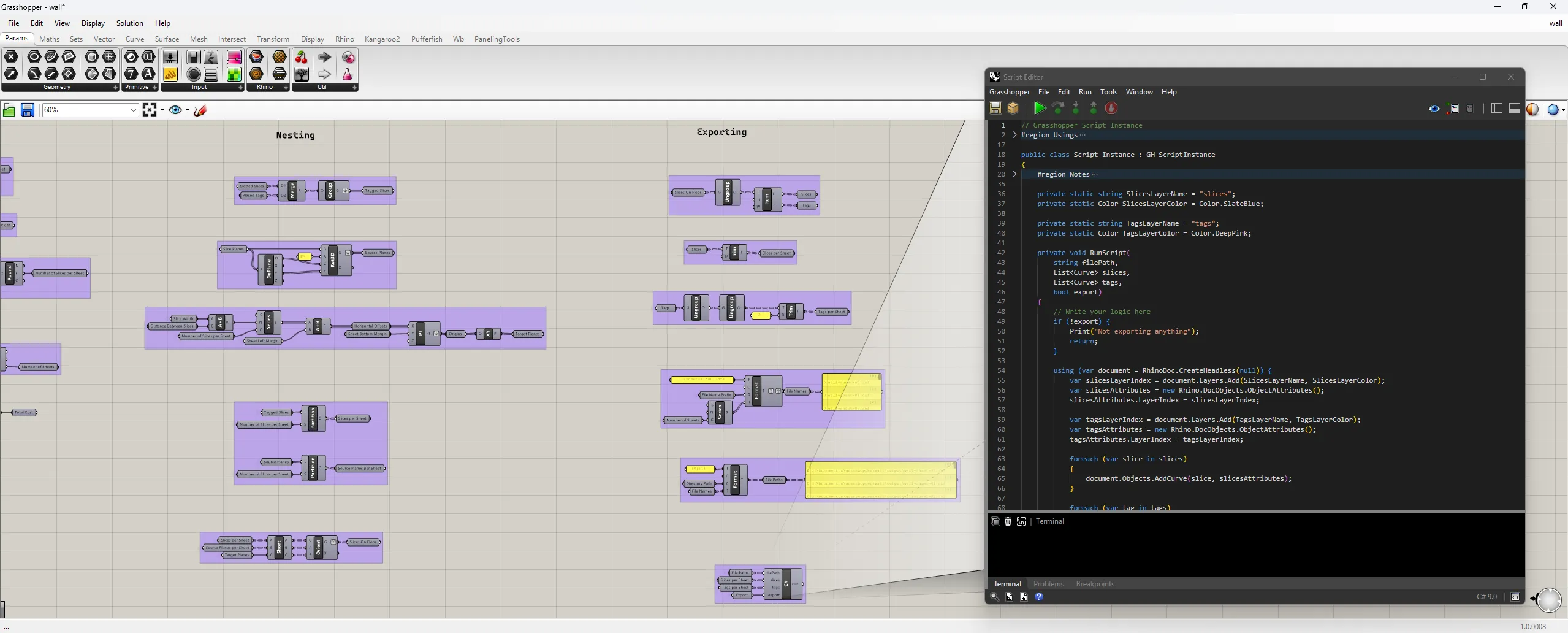Image resolution: width=1568 pixels, height=633 pixels.
Task: Open the Run menu in Script Editor
Action: tap(1085, 92)
